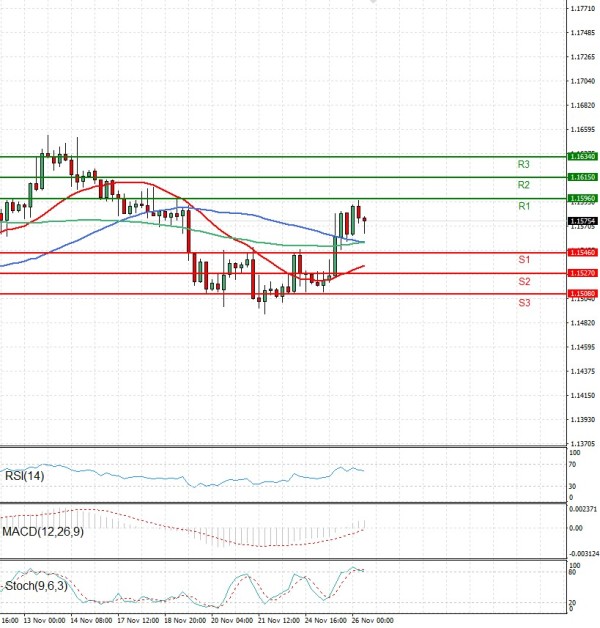The image size is (600, 628).
Task: Select the S3 support level label
Action: [523, 302]
